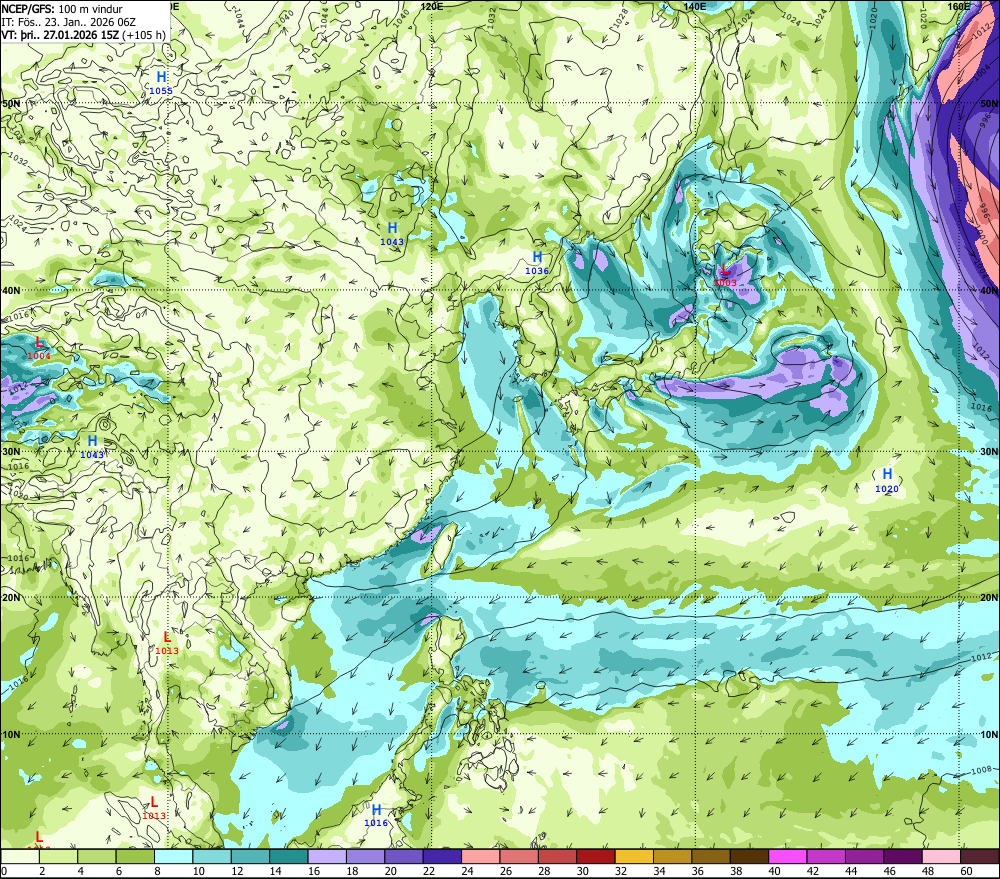
Task: Pick the light cyan 8–10 legend swatch
Action: pyautogui.click(x=173, y=856)
